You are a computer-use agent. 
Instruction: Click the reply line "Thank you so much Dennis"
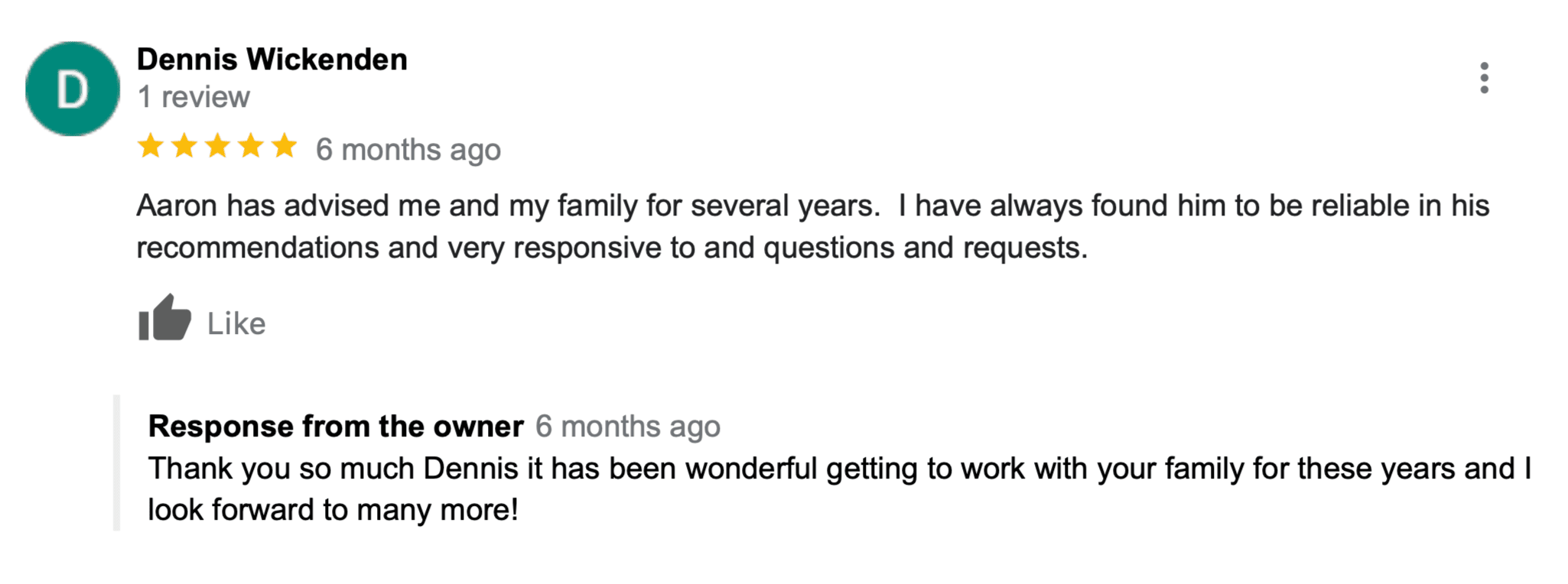[839, 469]
